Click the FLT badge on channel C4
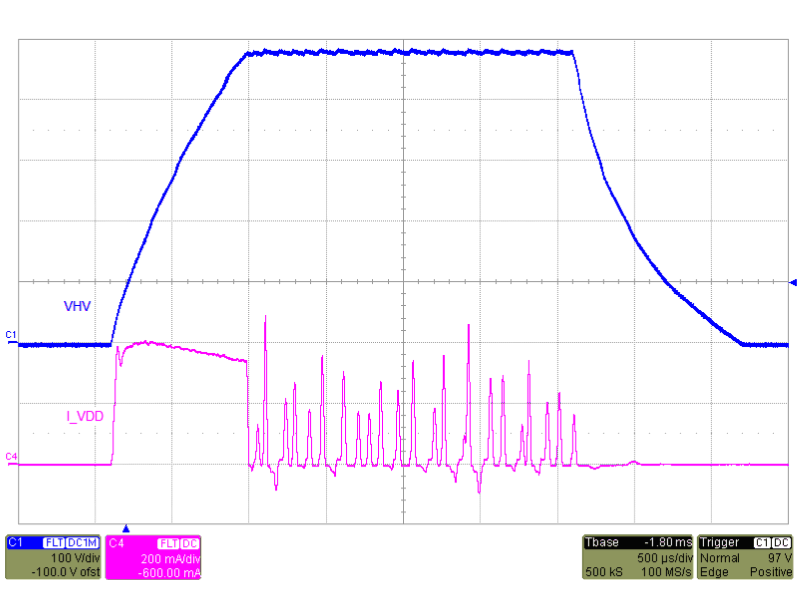Image resolution: width=800 pixels, height=600 pixels. pyautogui.click(x=169, y=542)
